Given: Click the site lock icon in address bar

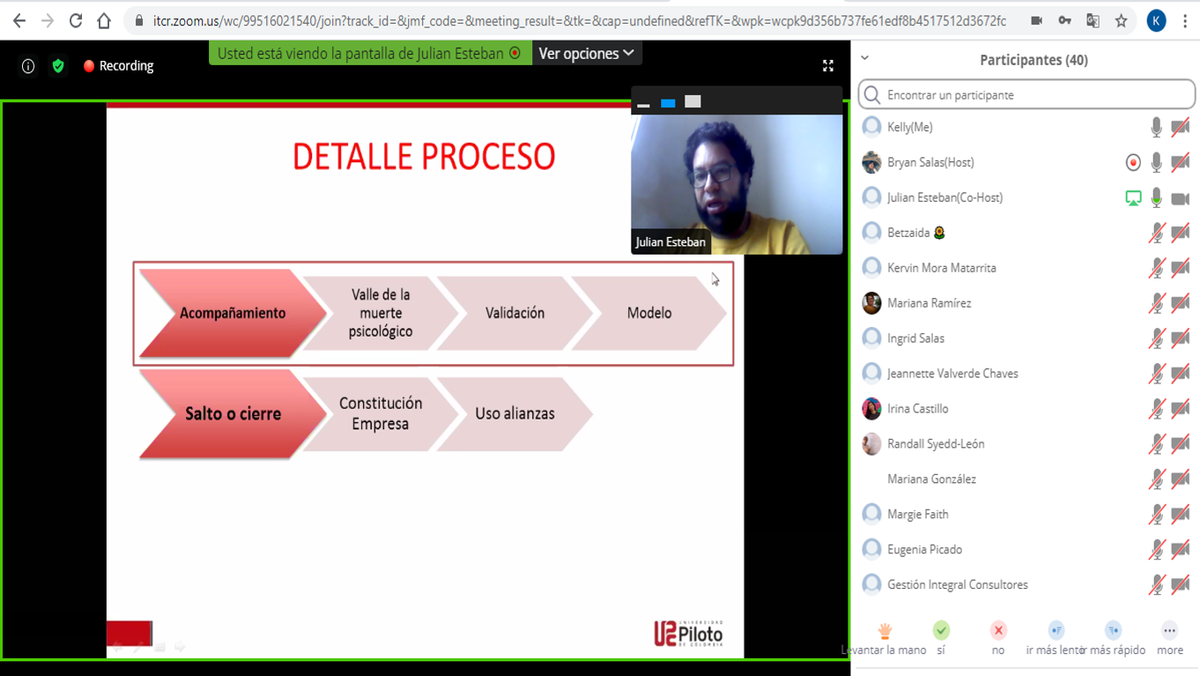Looking at the screenshot, I should [x=139, y=20].
